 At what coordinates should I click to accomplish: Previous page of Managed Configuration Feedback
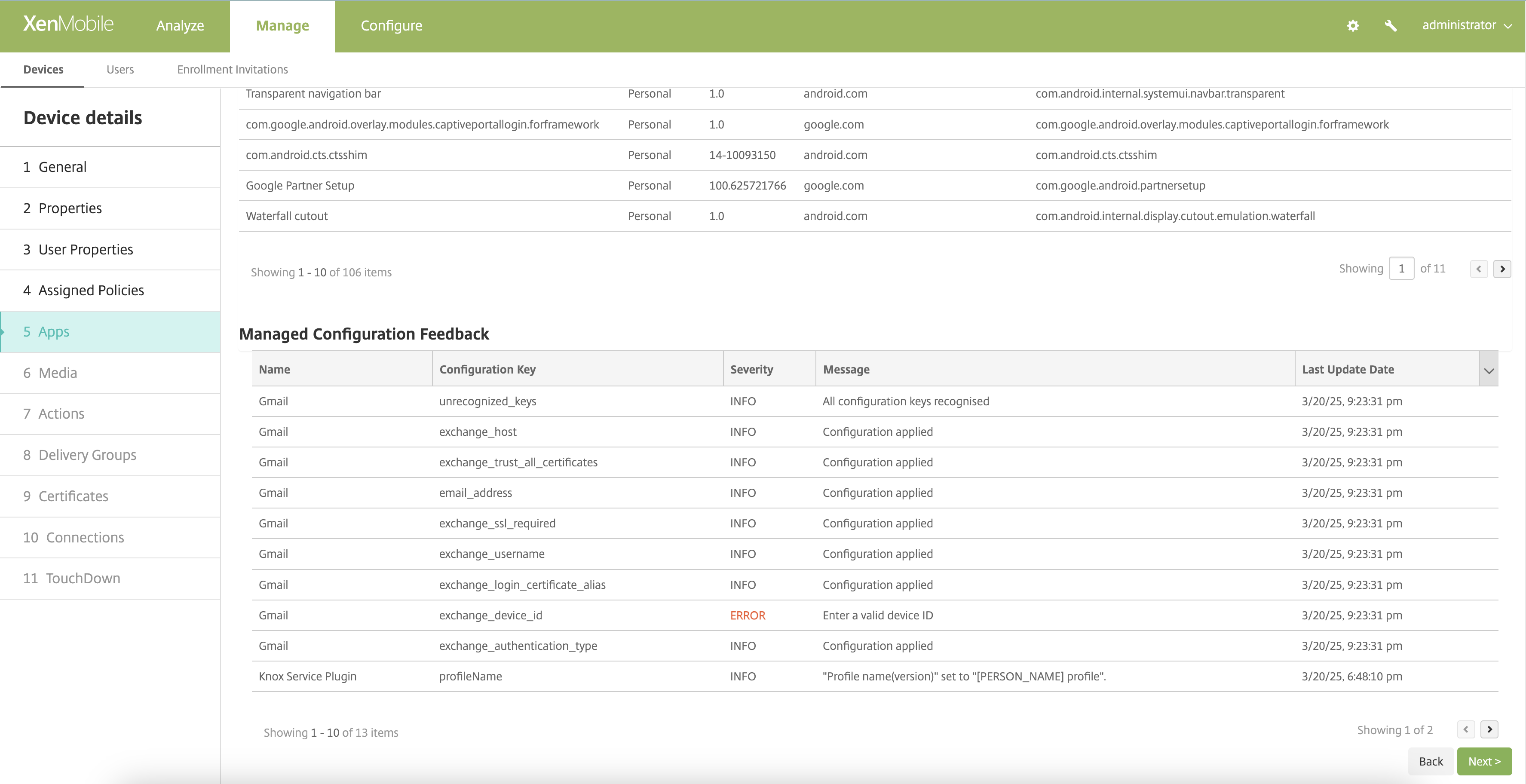1465,729
